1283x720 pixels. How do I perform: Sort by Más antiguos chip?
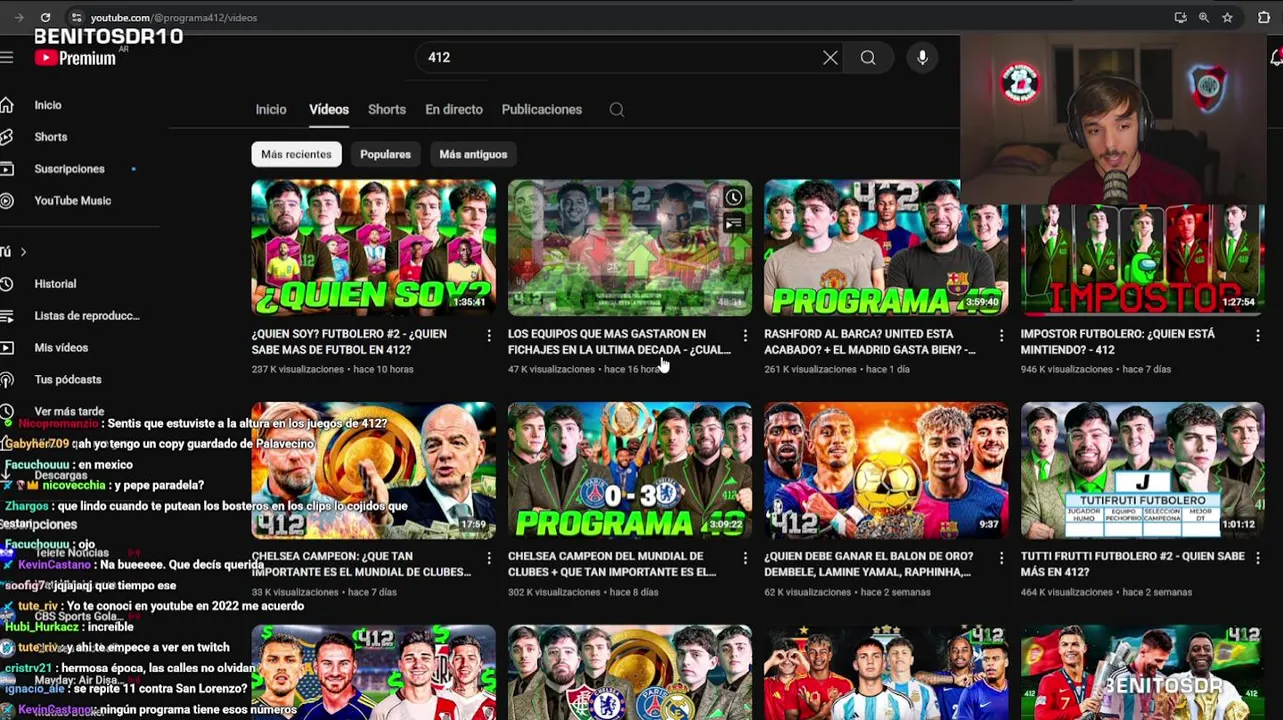[x=473, y=154]
